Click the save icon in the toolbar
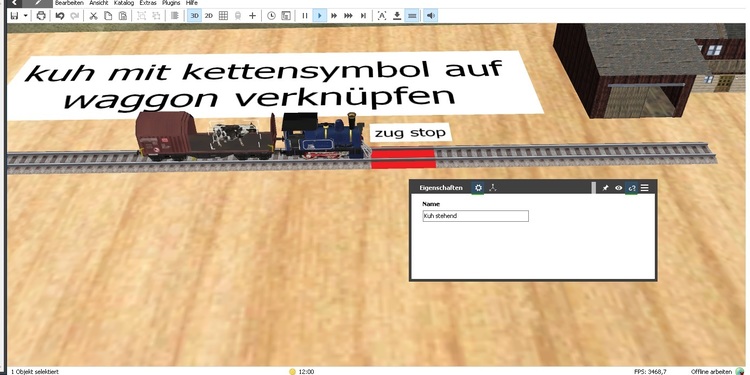The width and height of the screenshot is (750, 375). point(14,16)
